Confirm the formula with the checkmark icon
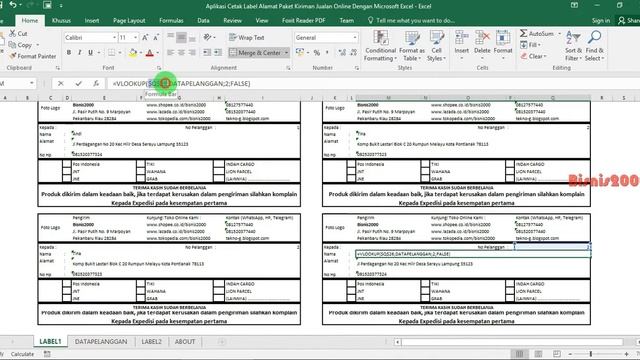The height and width of the screenshot is (360, 640). coord(78,83)
